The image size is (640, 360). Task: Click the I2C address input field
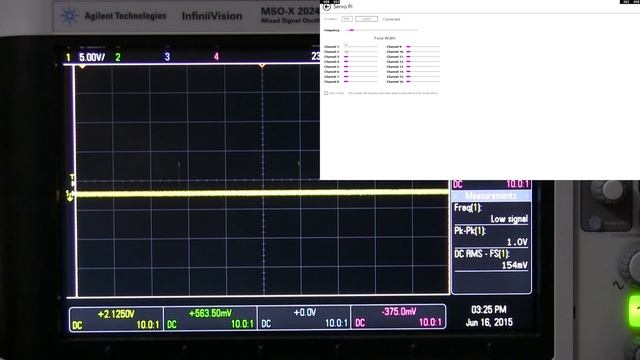[x=347, y=19]
